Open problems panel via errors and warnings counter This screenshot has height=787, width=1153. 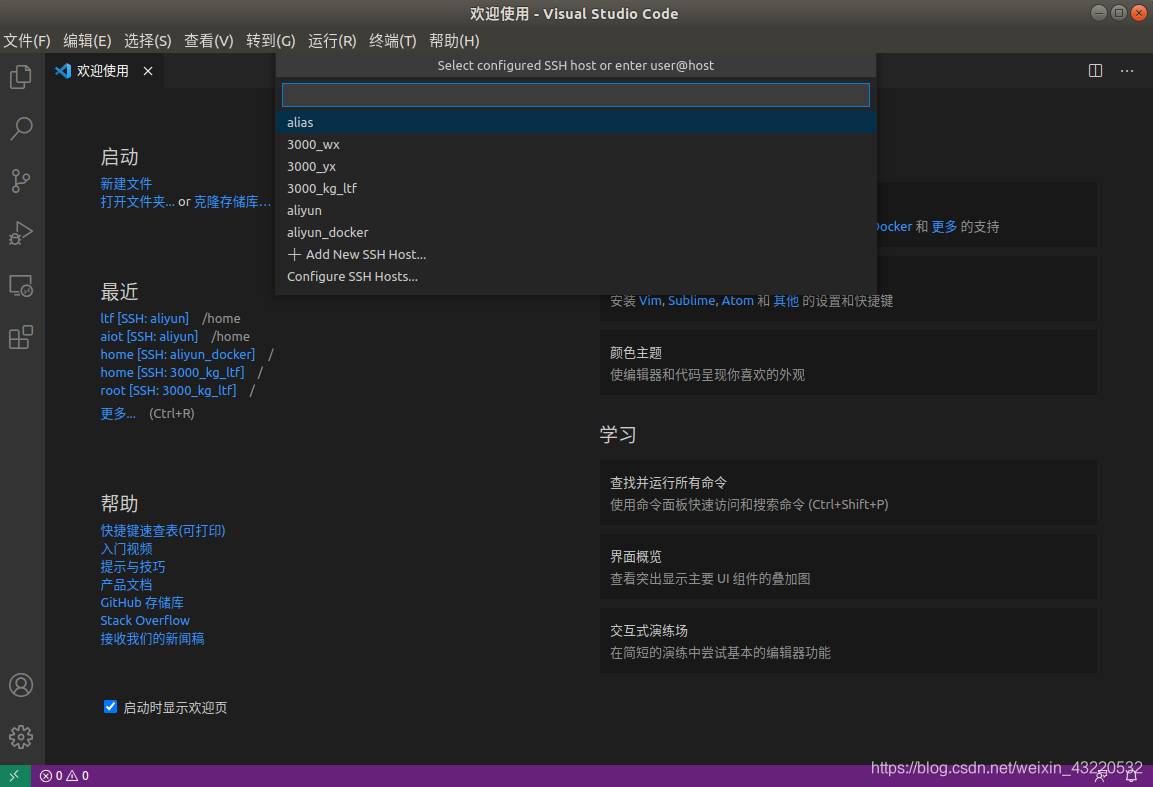coord(64,775)
